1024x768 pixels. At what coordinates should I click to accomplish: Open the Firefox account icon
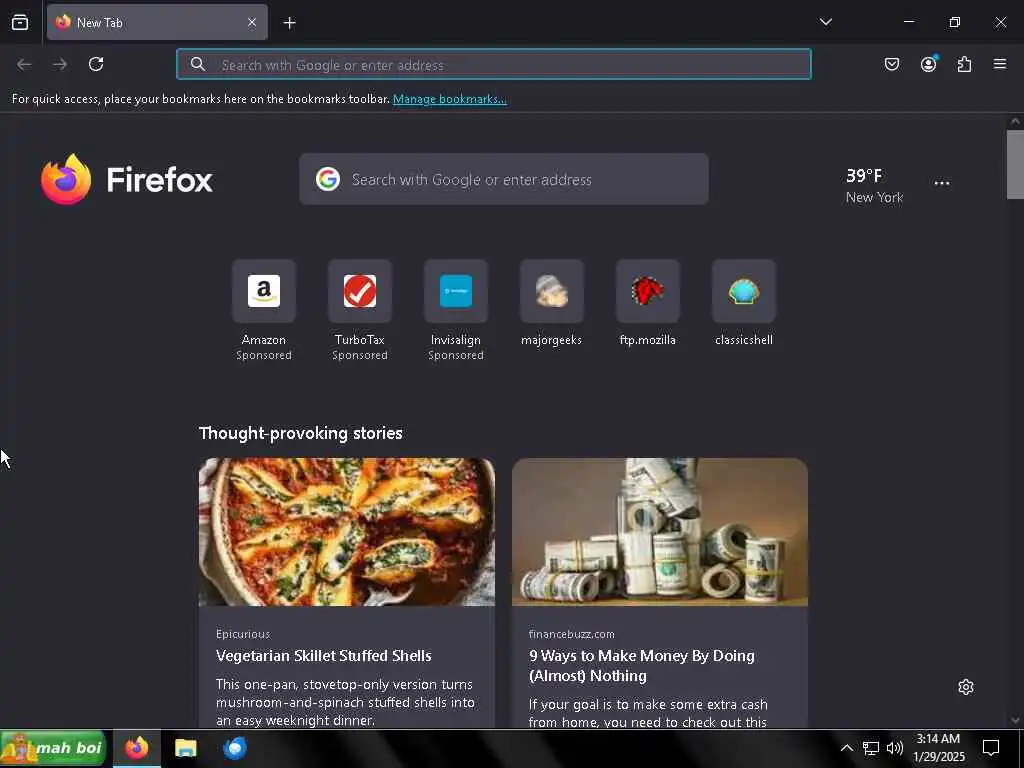(x=928, y=64)
